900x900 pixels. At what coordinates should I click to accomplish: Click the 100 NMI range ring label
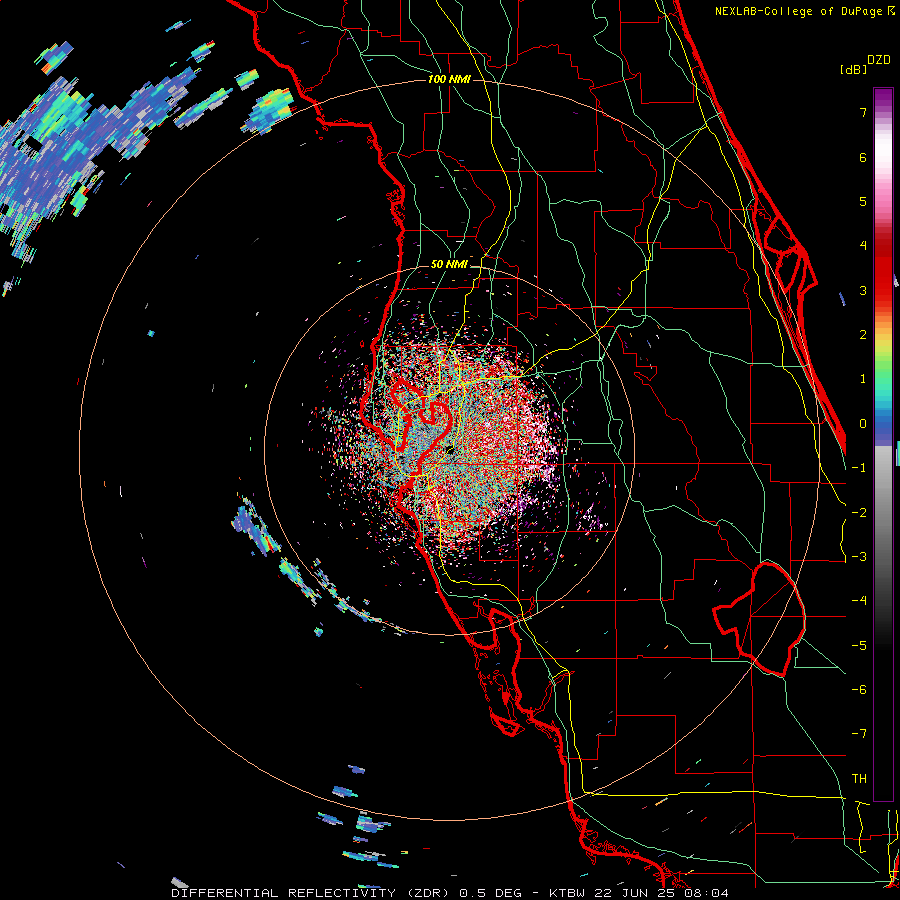click(x=449, y=79)
